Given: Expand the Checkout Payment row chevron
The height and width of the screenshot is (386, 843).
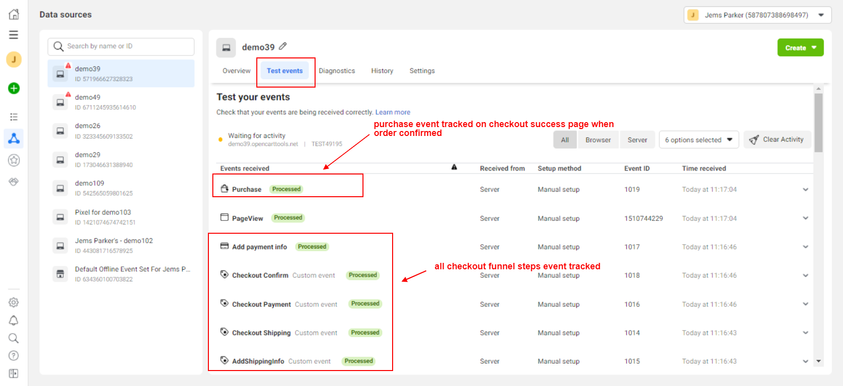Looking at the screenshot, I should click(805, 304).
